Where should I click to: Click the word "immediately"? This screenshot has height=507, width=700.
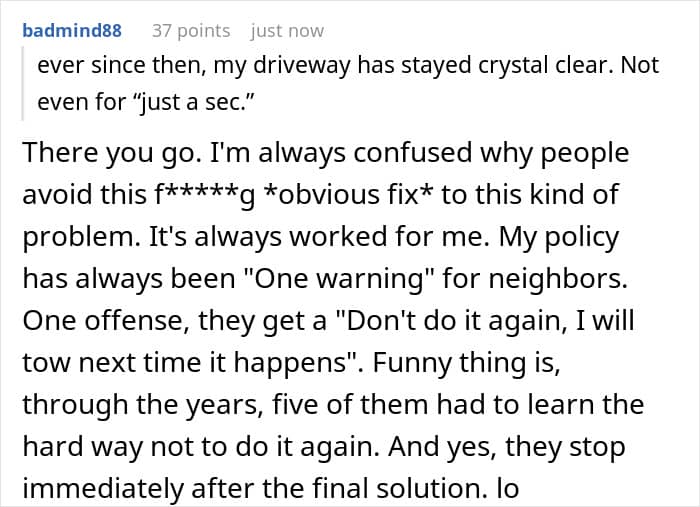[111, 489]
